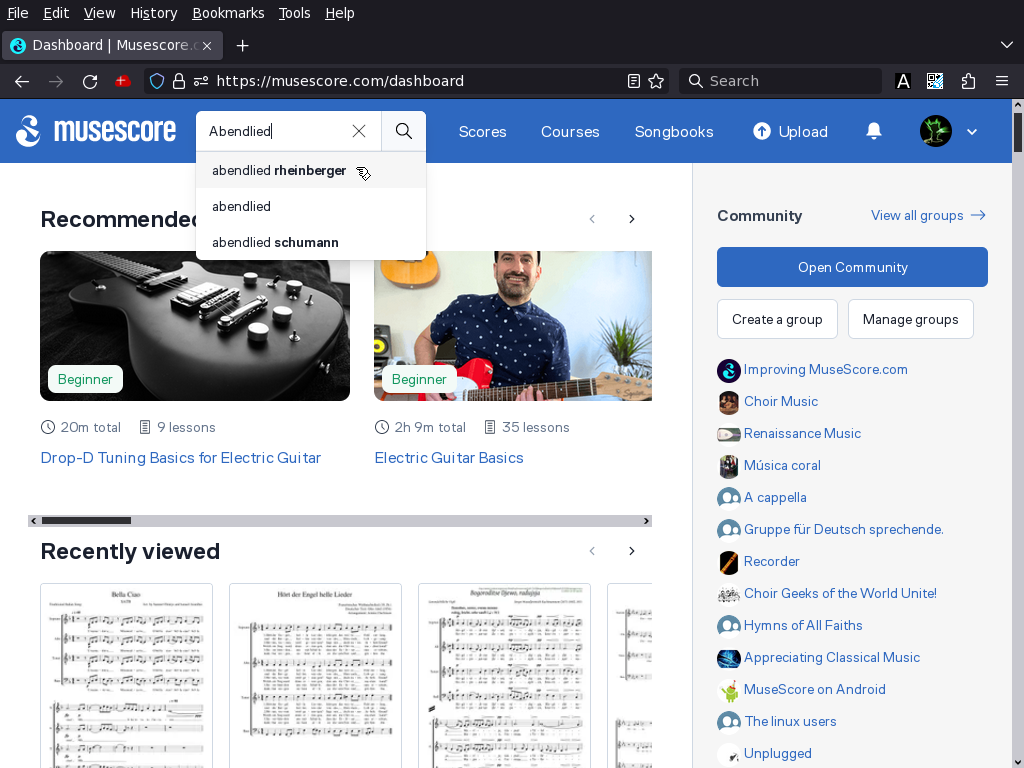Open a new tab with plus
This screenshot has height=768, width=1024.
(x=242, y=46)
